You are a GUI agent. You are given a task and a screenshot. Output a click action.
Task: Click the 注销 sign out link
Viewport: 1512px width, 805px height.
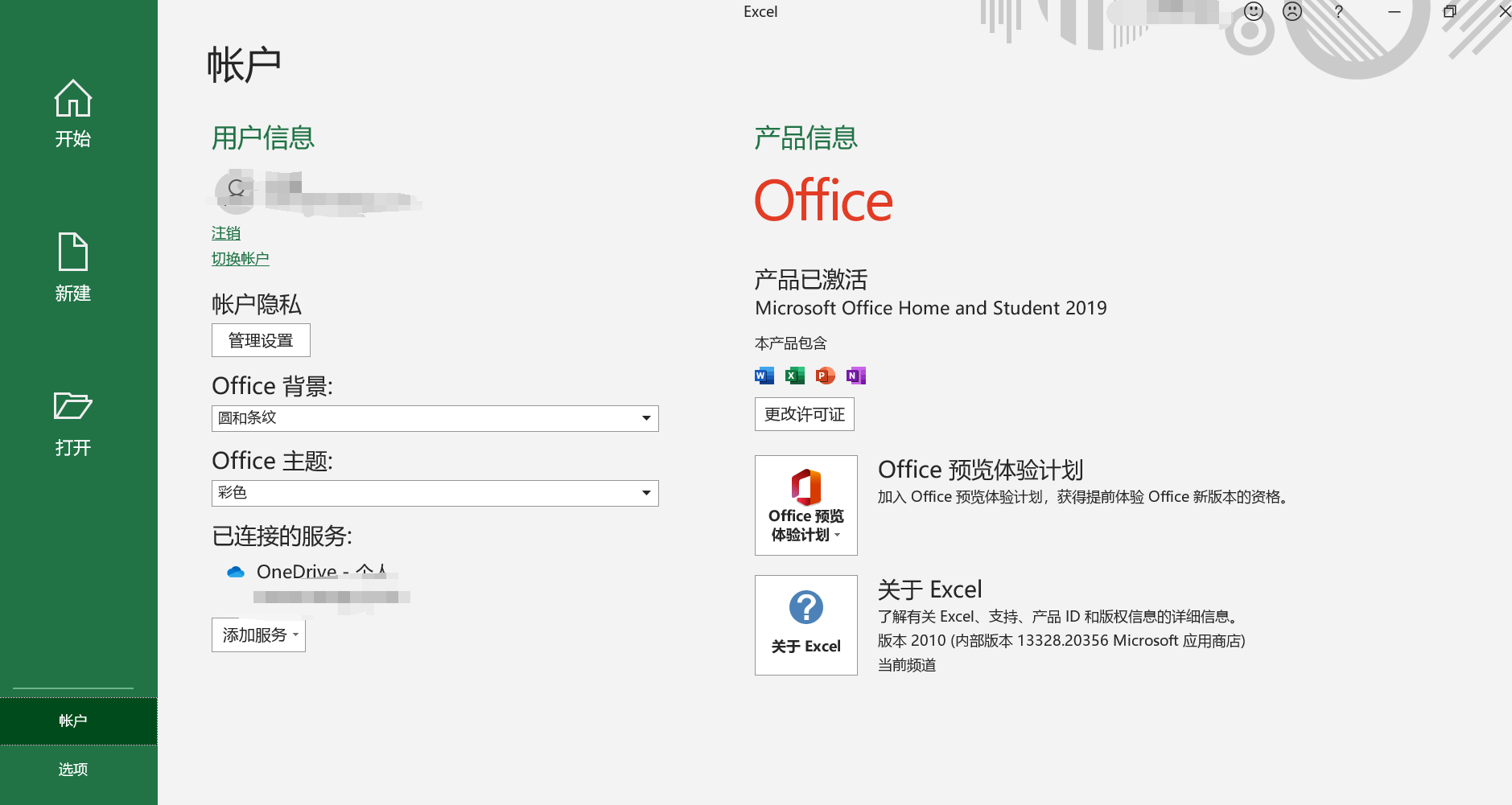click(226, 233)
